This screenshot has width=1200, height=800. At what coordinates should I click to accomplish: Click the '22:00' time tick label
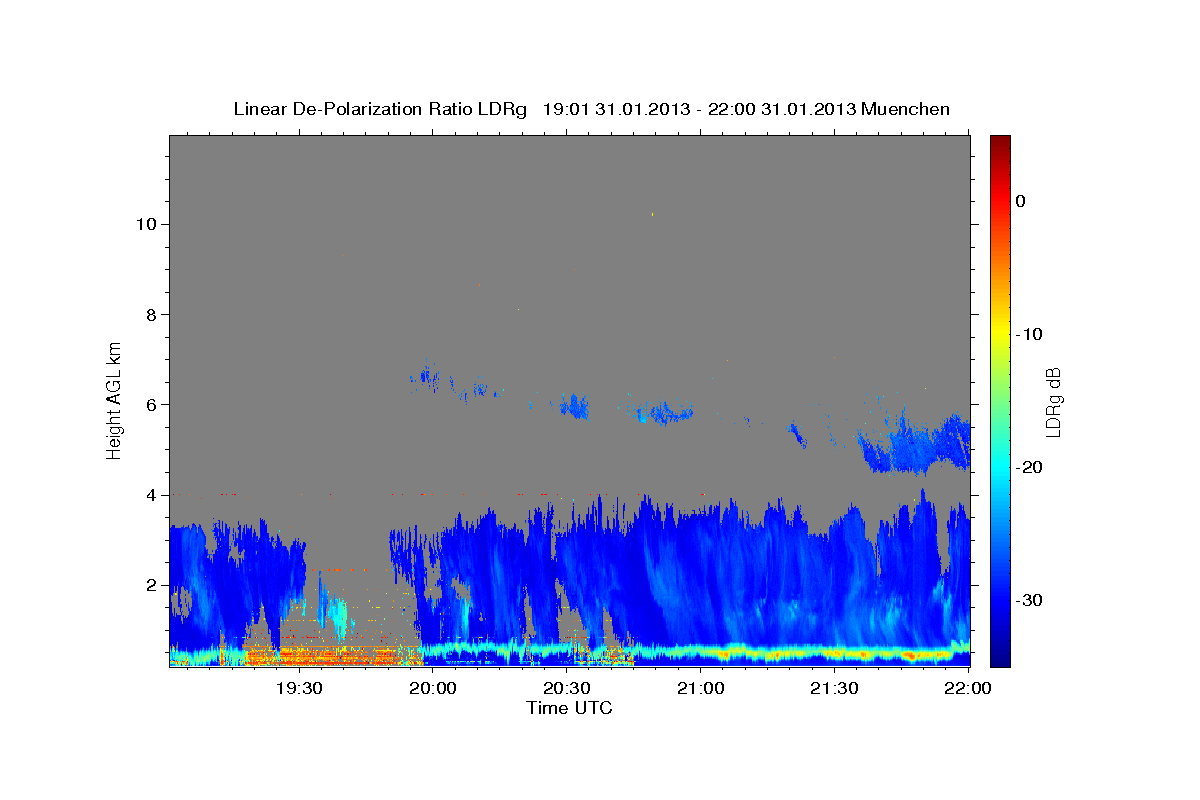[968, 688]
